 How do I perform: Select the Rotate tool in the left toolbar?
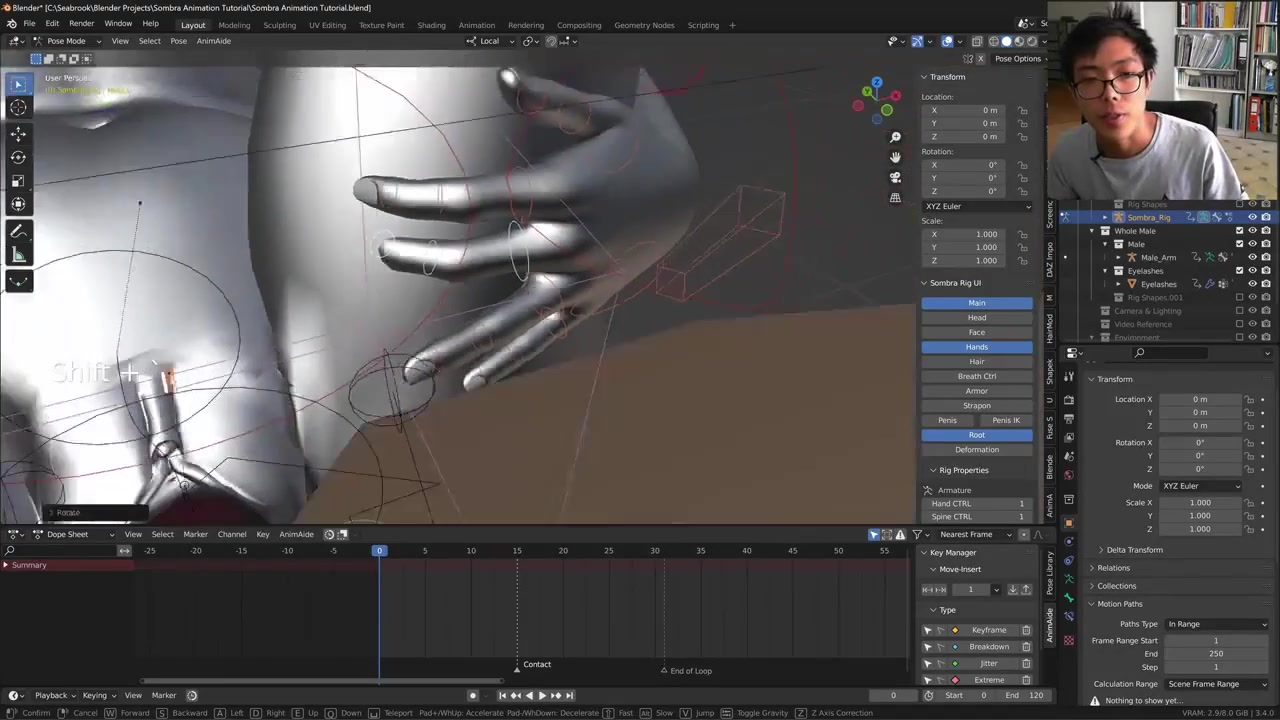tap(18, 157)
